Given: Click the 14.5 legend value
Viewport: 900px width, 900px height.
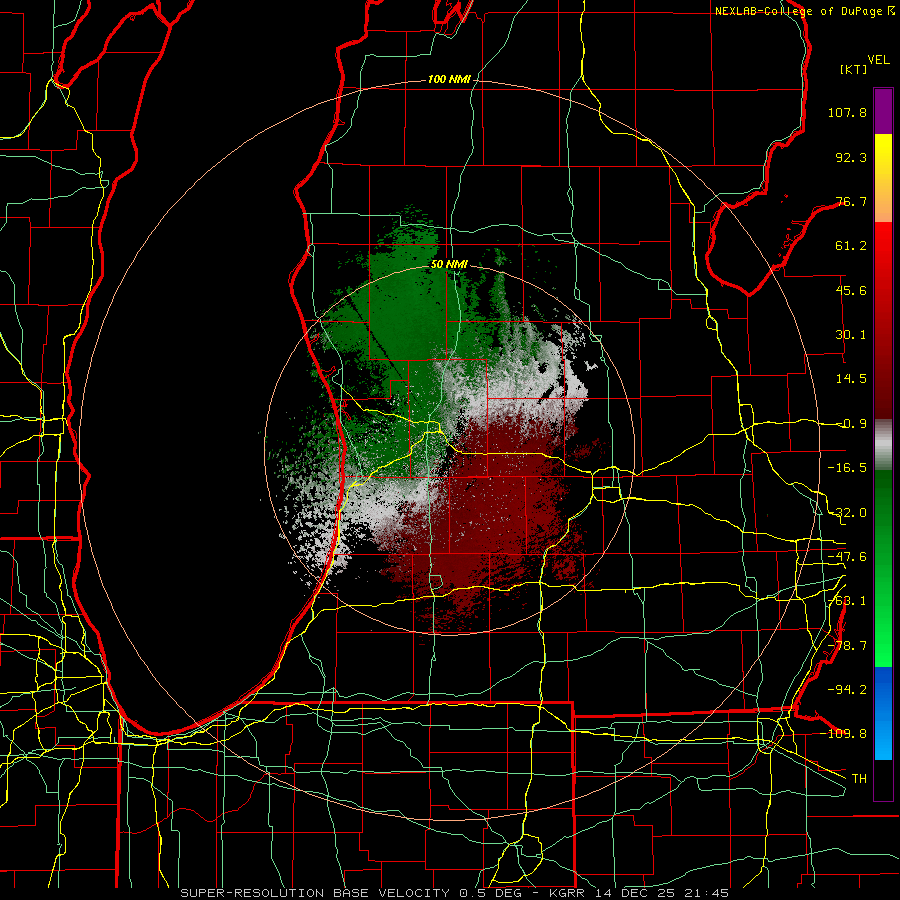Looking at the screenshot, I should pyautogui.click(x=851, y=379).
